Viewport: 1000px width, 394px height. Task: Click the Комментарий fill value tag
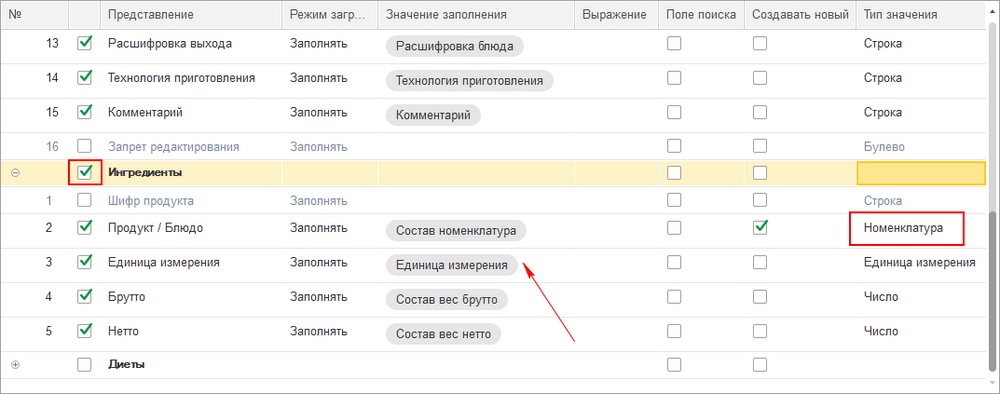pos(433,115)
